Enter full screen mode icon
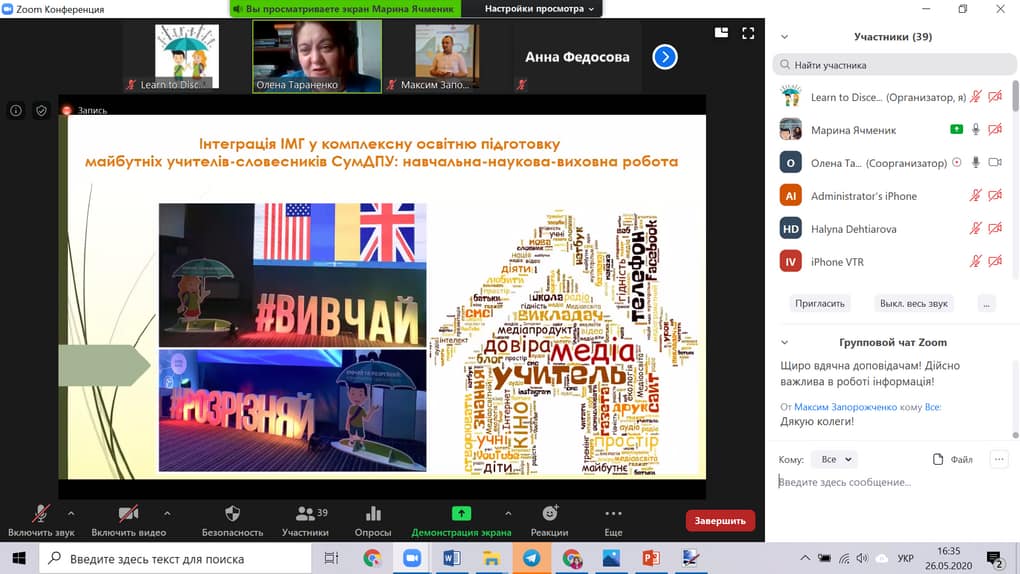The height and width of the screenshot is (574, 1020). click(748, 33)
